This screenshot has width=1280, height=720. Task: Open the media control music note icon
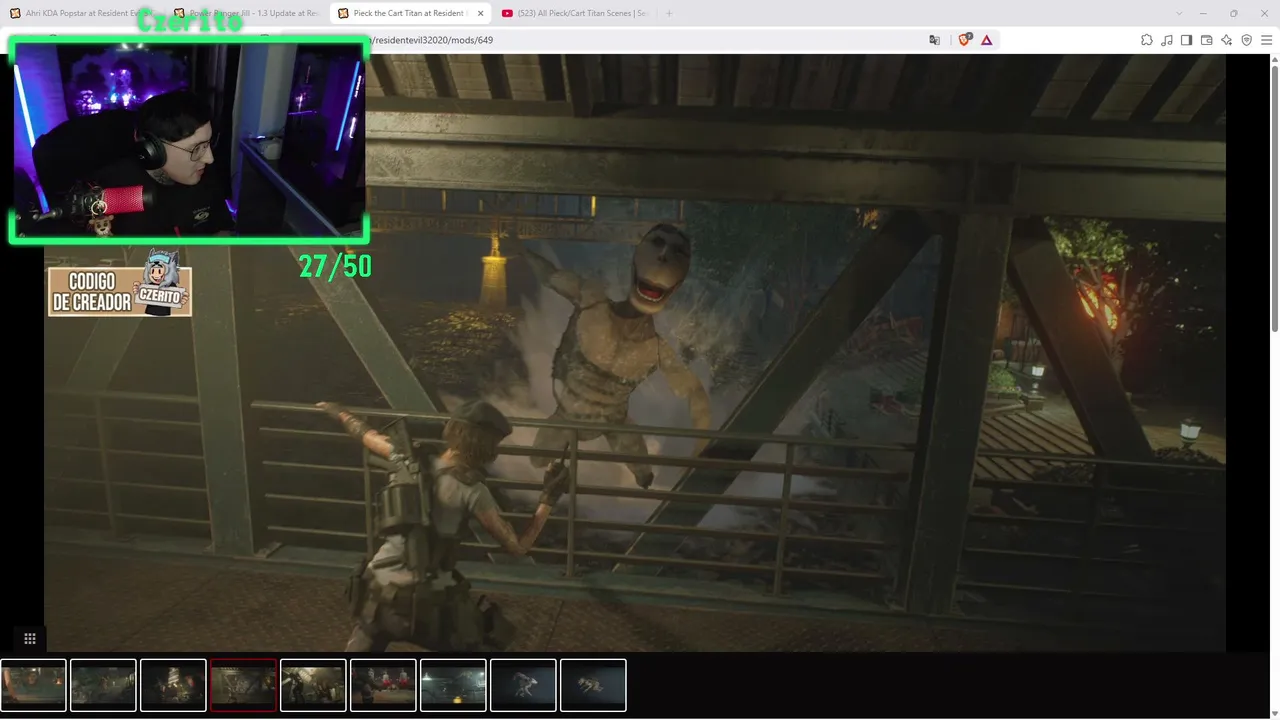pyautogui.click(x=1167, y=40)
